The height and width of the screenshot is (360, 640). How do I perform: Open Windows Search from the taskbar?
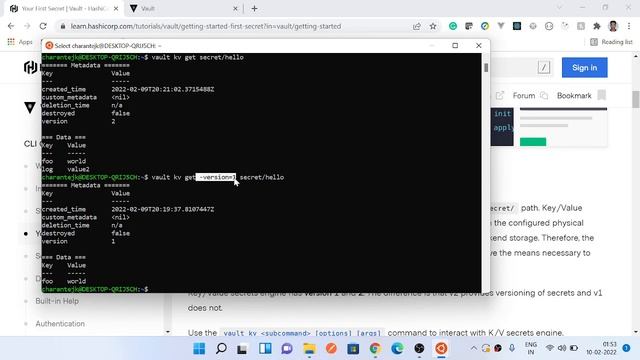tap(221, 349)
